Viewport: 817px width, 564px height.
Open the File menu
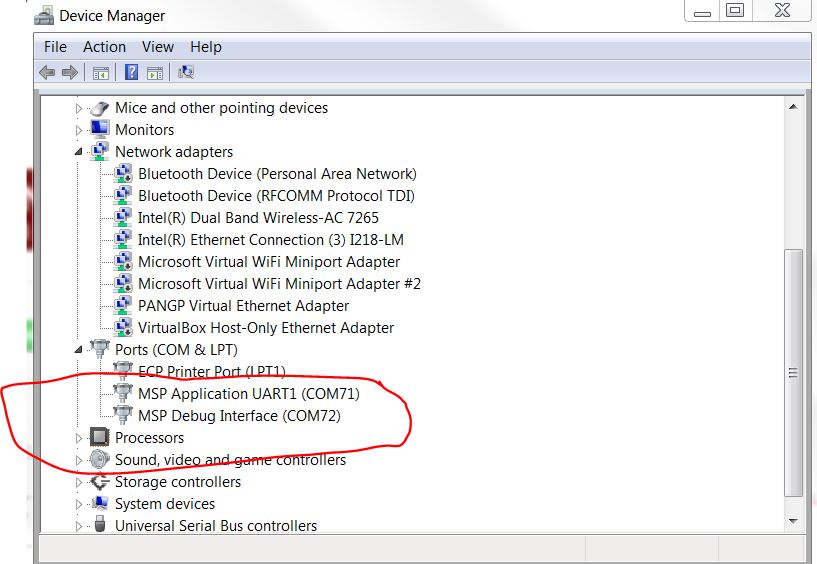[x=56, y=47]
